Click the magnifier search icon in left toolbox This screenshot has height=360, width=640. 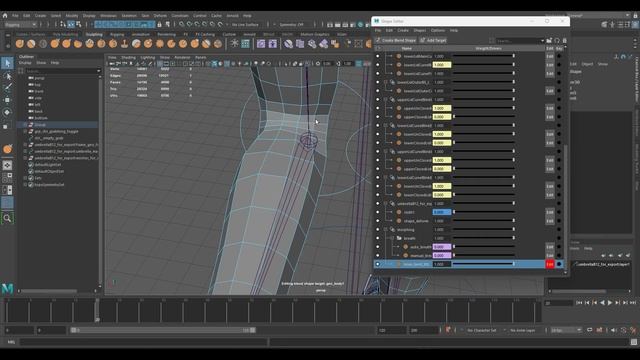click(x=7, y=218)
